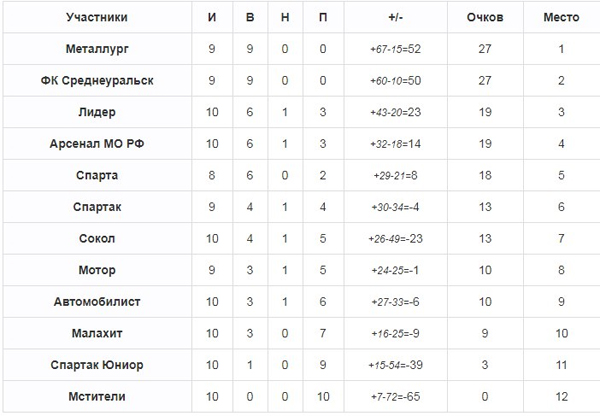600x416 pixels.
Task: Select the ФК Среднеуральск team name
Action: click(x=97, y=80)
